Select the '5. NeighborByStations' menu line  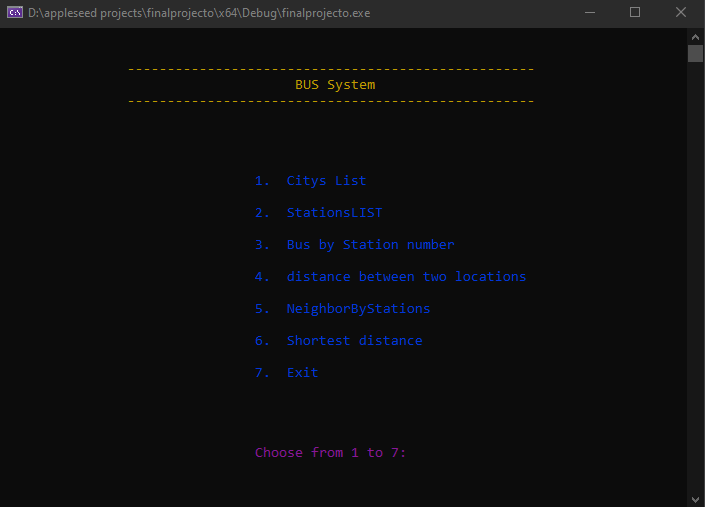pyautogui.click(x=342, y=308)
